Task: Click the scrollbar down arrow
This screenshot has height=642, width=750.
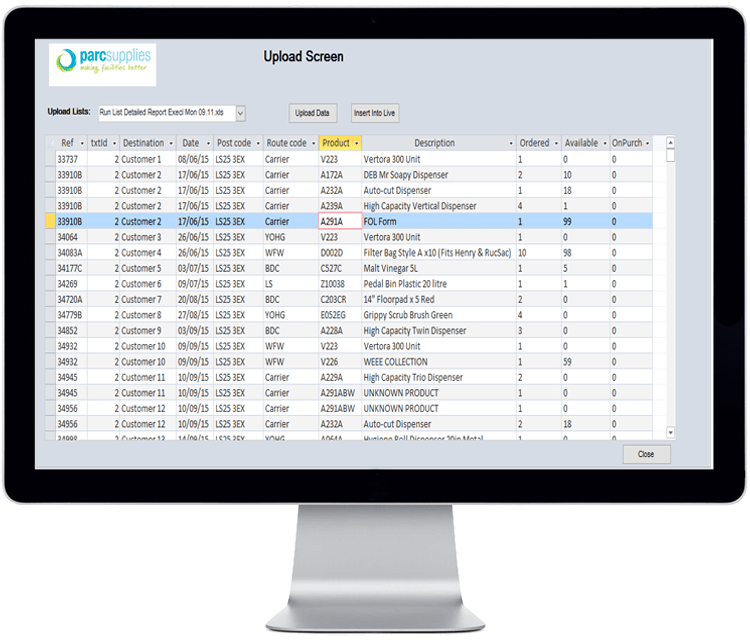Action: (671, 432)
